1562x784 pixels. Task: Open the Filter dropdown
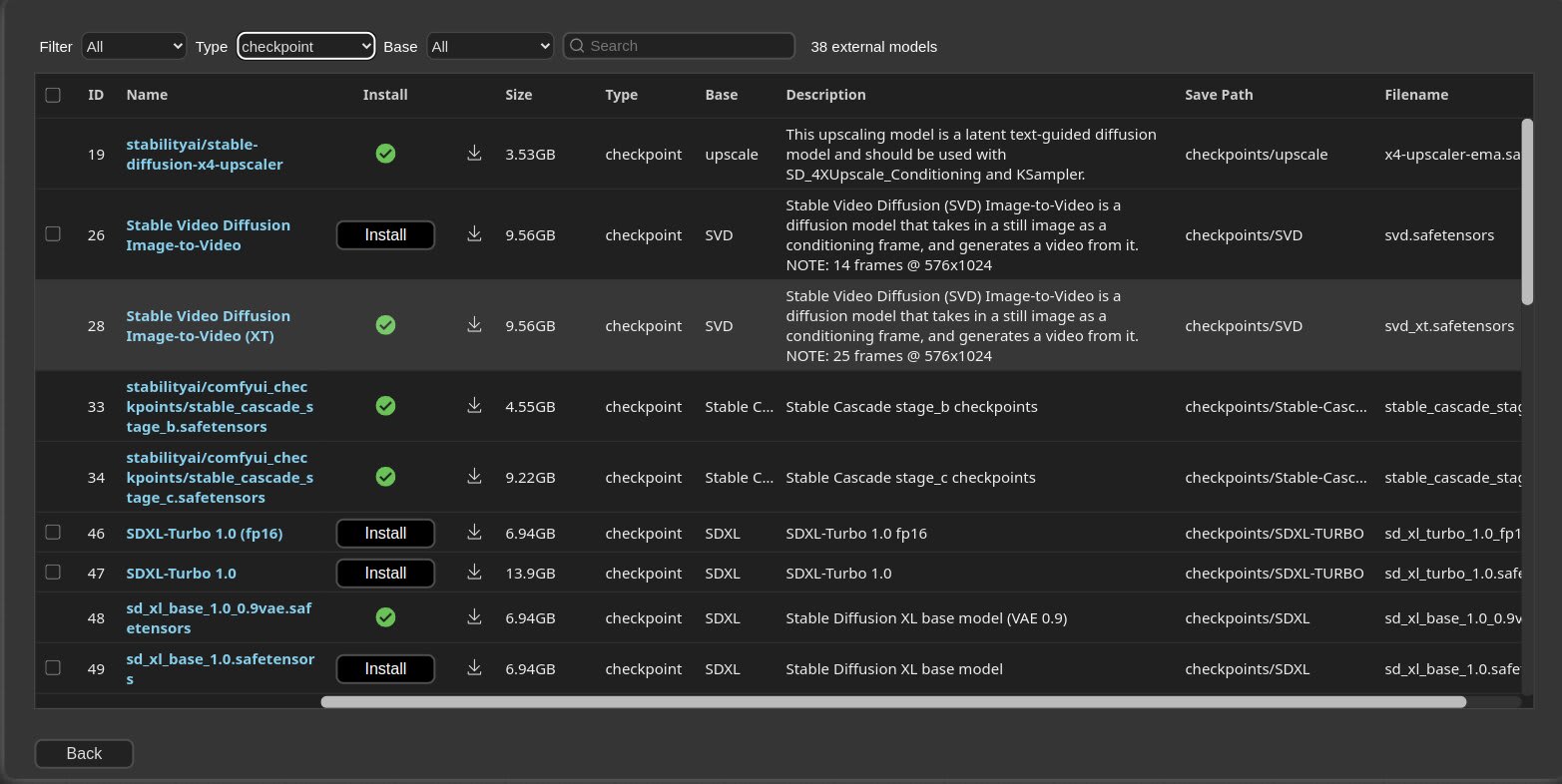pyautogui.click(x=133, y=46)
